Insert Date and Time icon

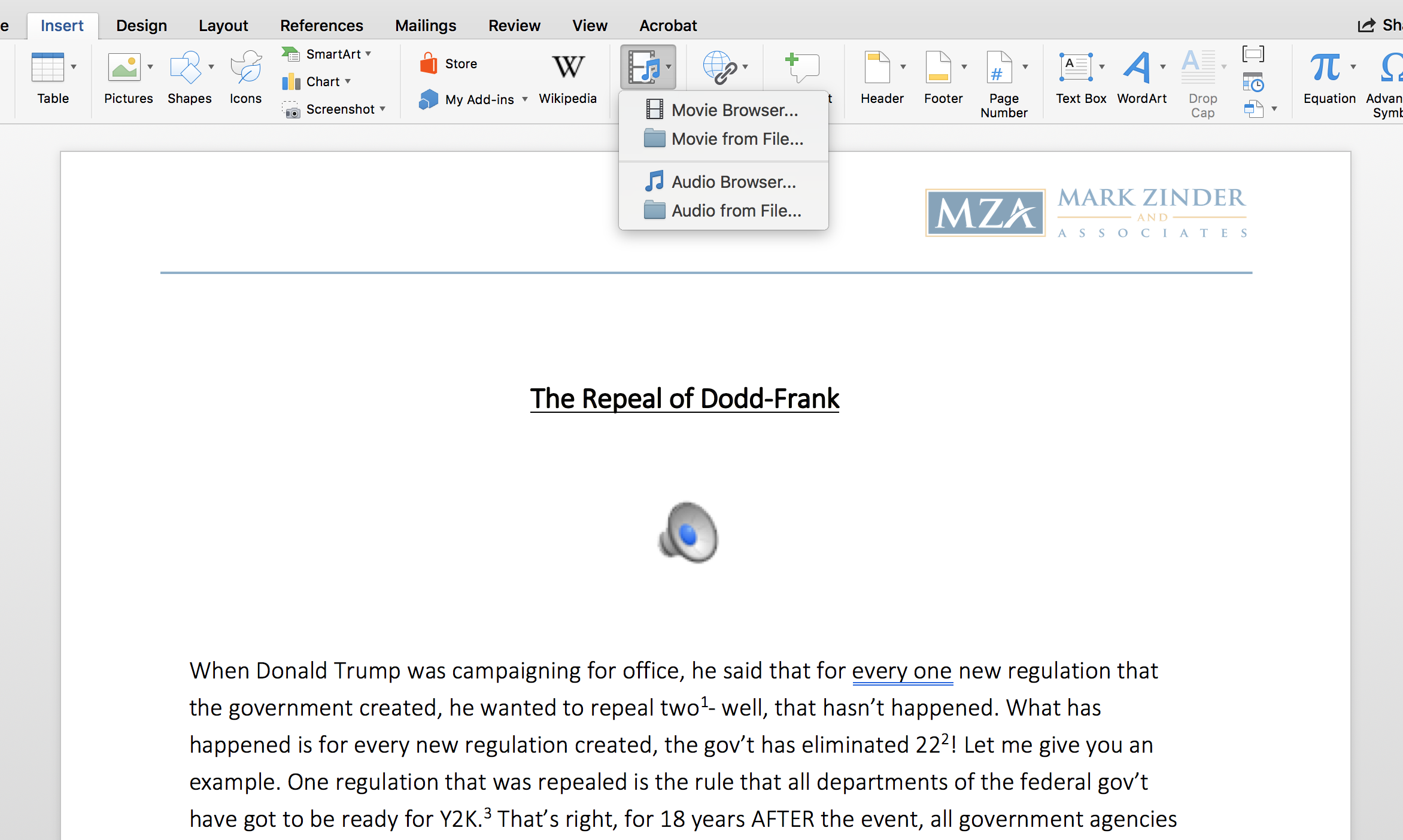[1253, 82]
